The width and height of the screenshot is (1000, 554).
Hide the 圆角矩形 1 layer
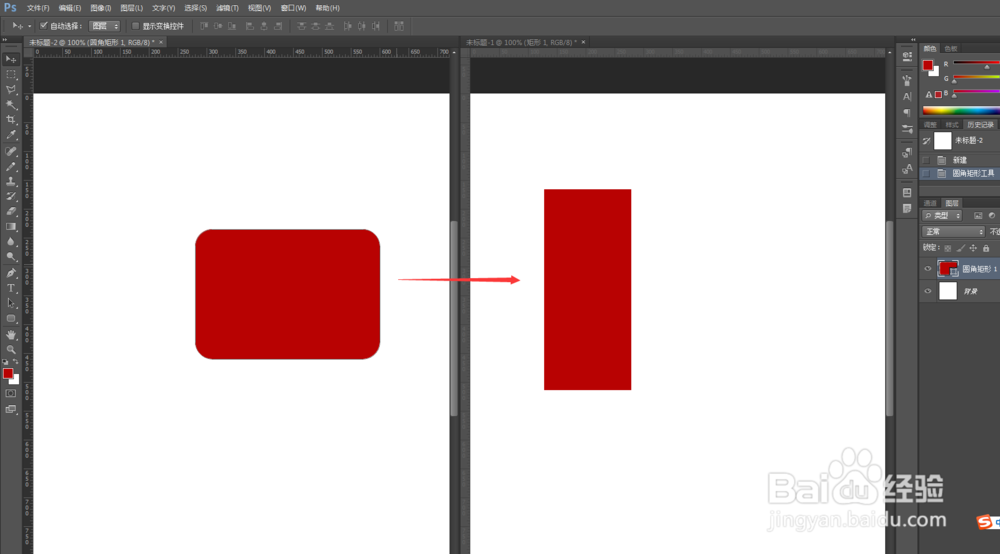928,269
